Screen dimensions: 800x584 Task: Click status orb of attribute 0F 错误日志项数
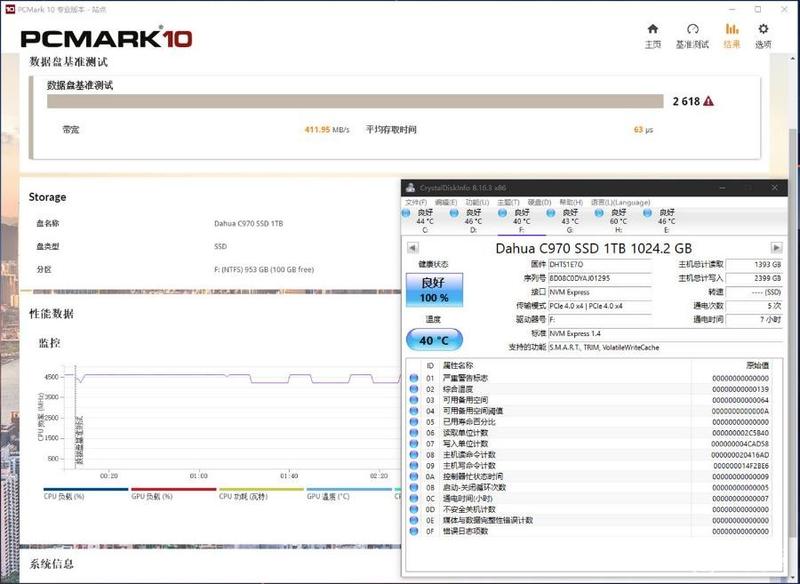[414, 531]
